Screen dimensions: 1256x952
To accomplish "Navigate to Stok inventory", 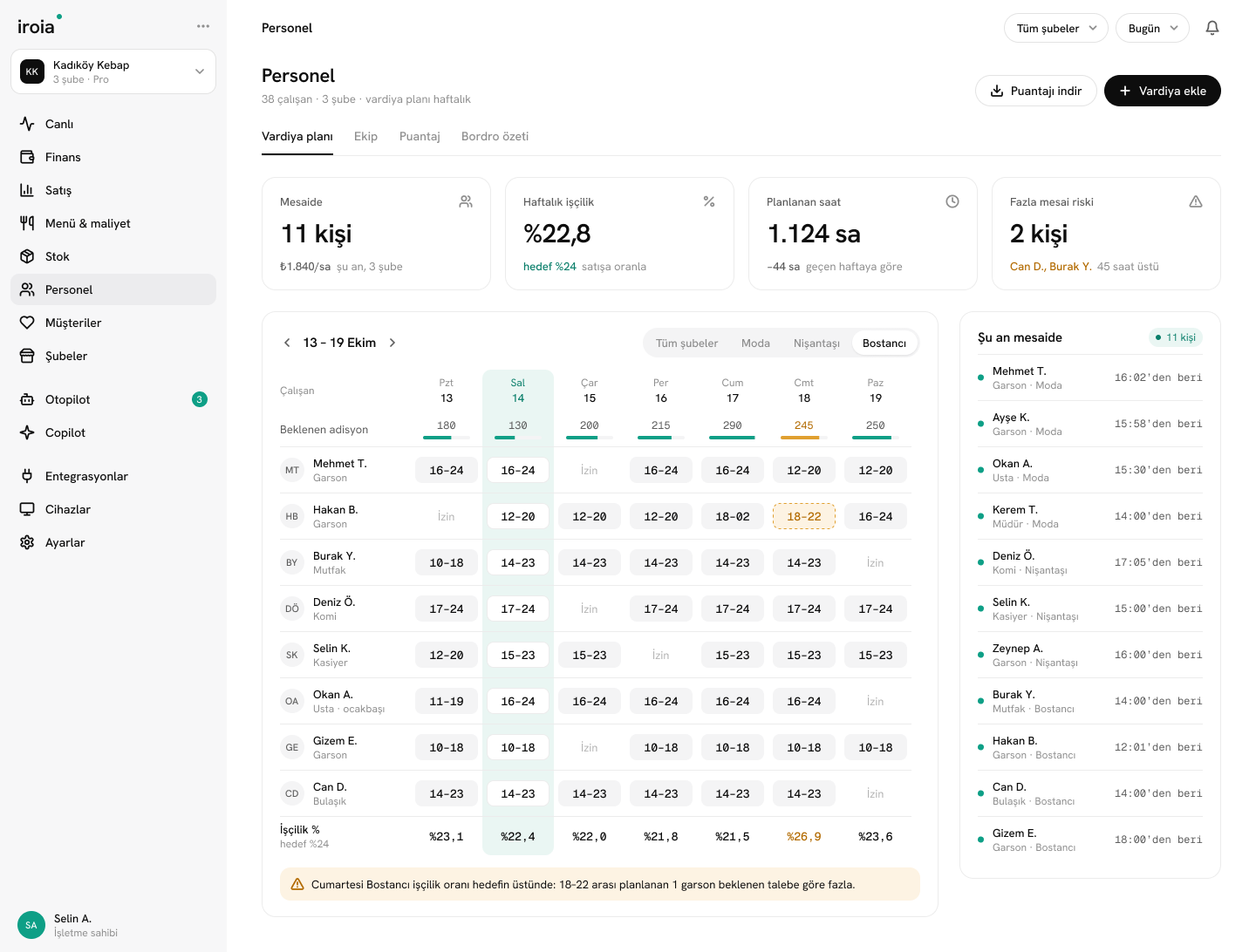I will click(x=113, y=256).
